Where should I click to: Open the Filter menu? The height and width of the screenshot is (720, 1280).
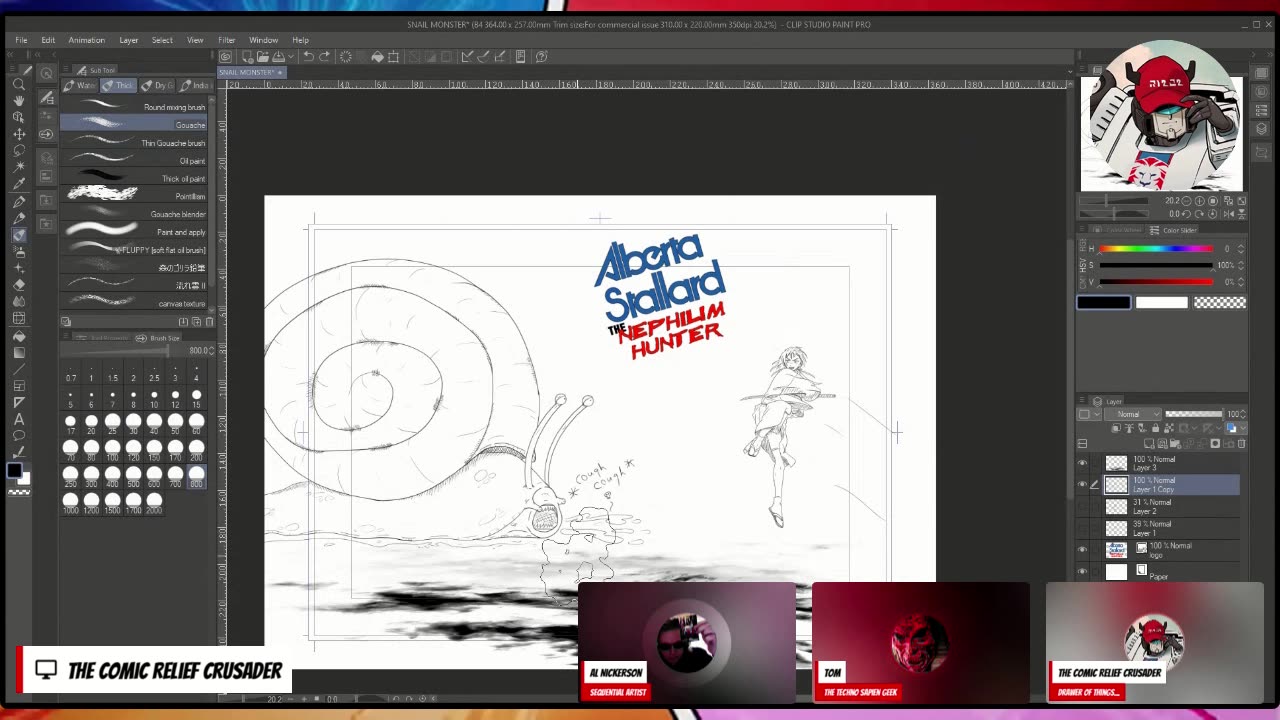tap(227, 40)
